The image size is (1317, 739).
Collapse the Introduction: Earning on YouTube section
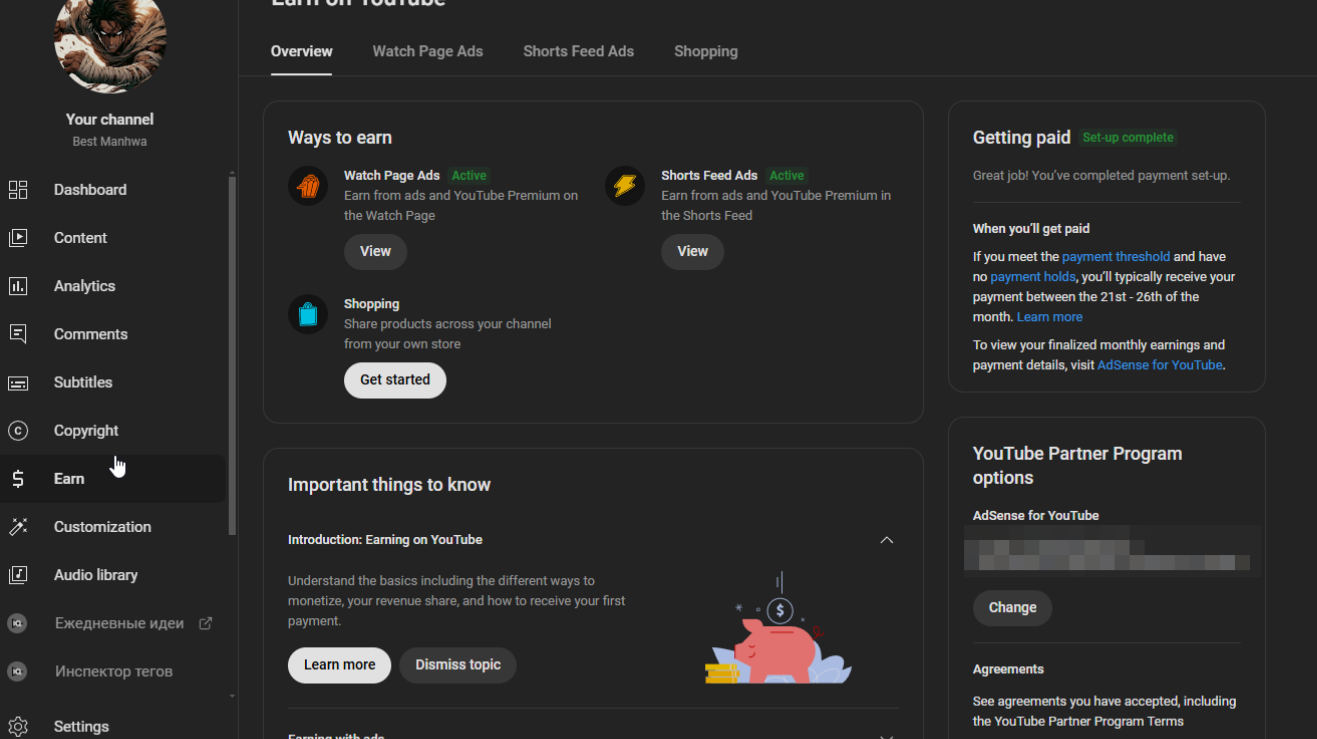(x=886, y=540)
